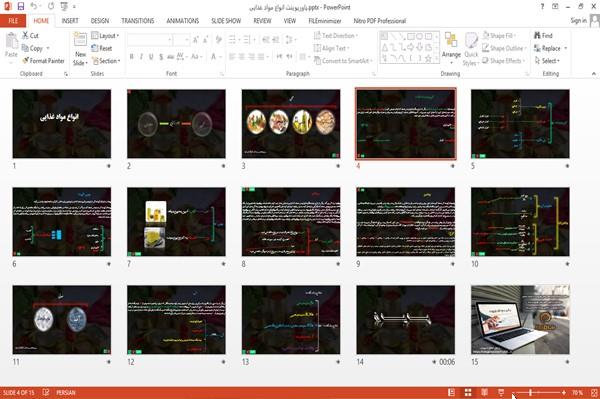Viewport: 600px width, 399px height.
Task: Toggle Italic formatting button
Action: pyautogui.click(x=141, y=57)
